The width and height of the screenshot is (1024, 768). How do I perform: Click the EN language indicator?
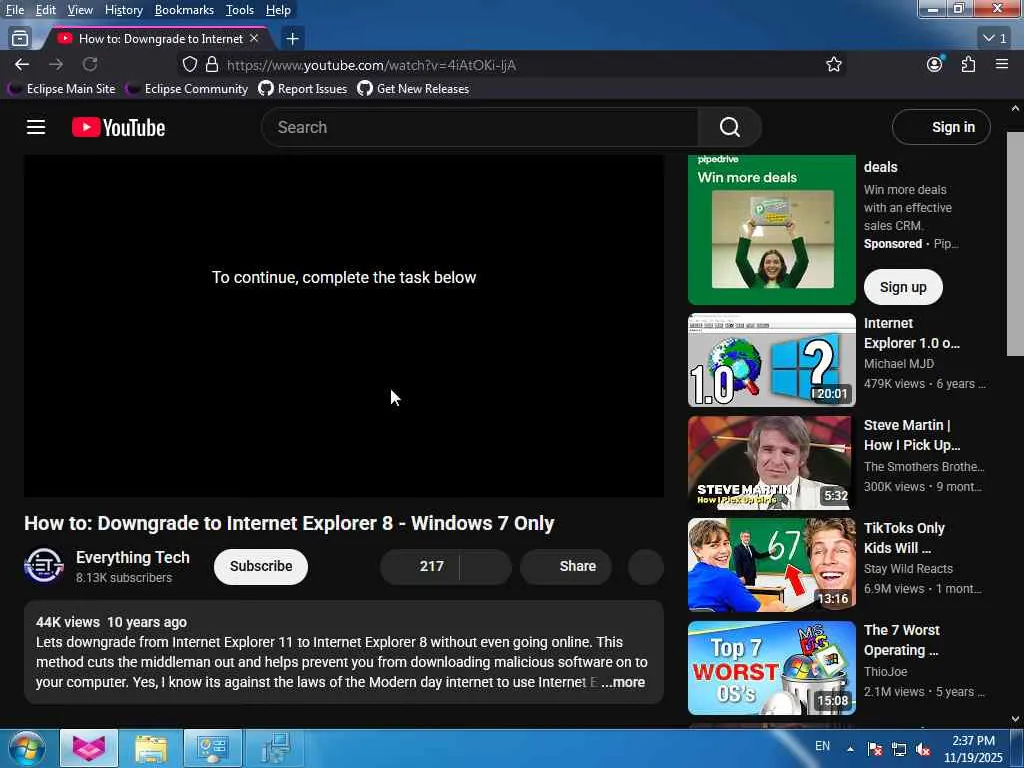click(822, 746)
